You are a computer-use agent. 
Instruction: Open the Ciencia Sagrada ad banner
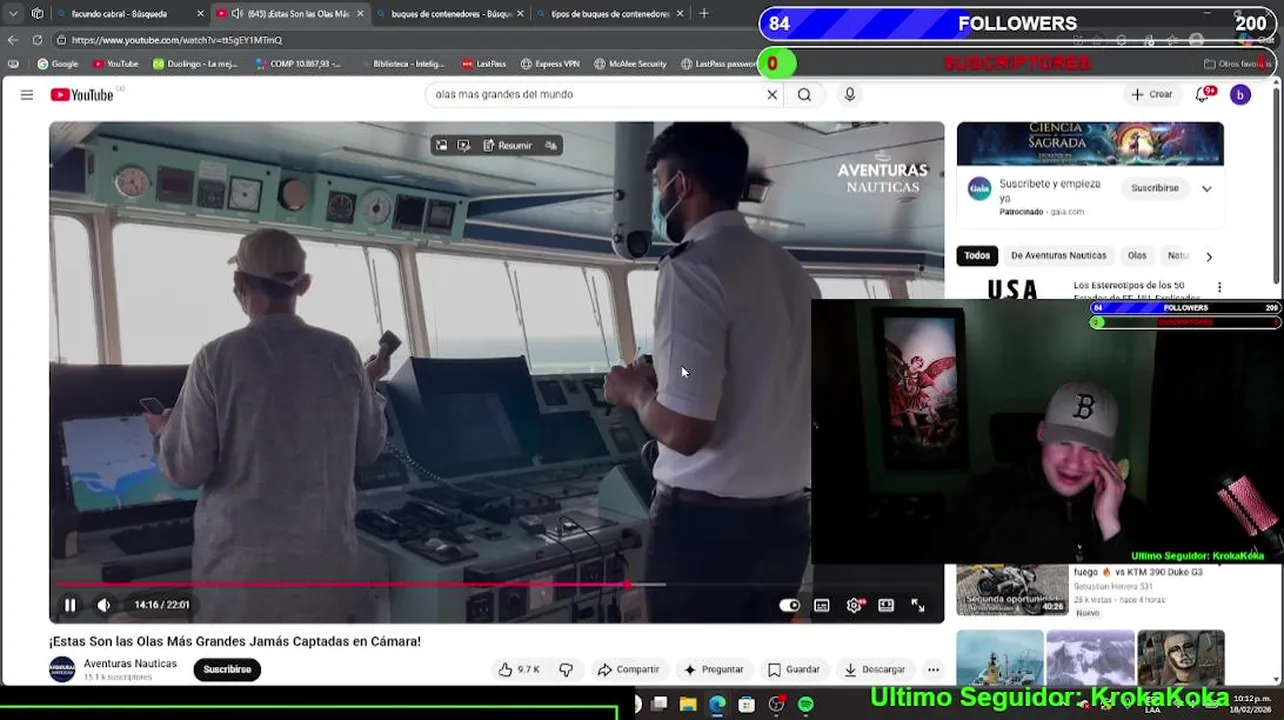point(1090,144)
